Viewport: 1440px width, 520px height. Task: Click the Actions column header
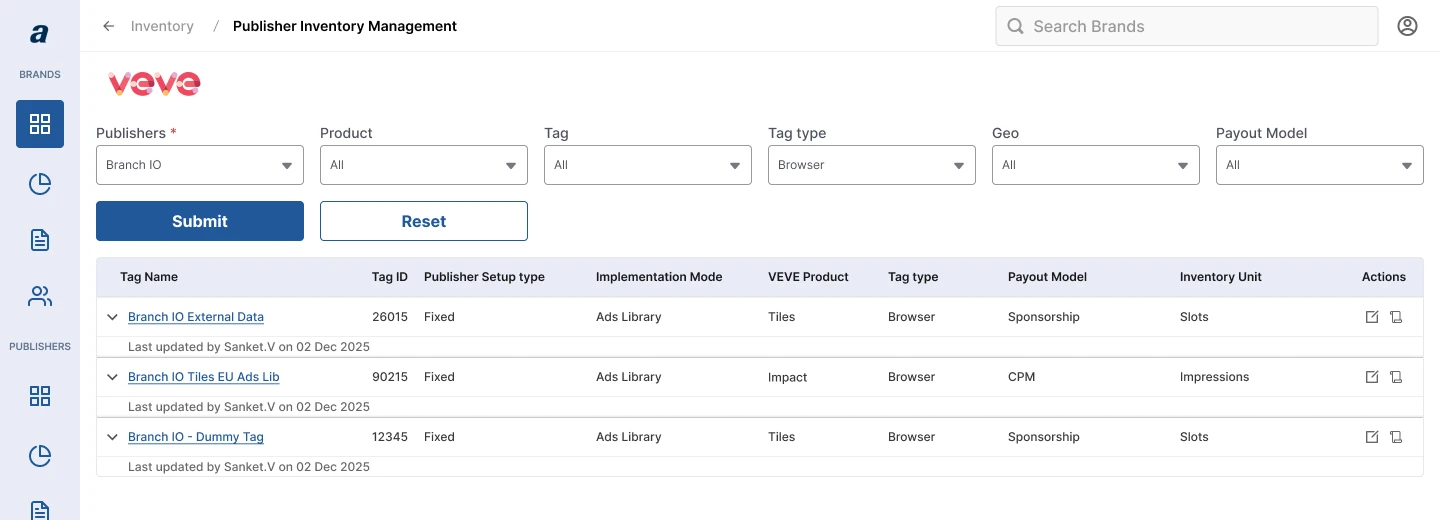point(1384,277)
